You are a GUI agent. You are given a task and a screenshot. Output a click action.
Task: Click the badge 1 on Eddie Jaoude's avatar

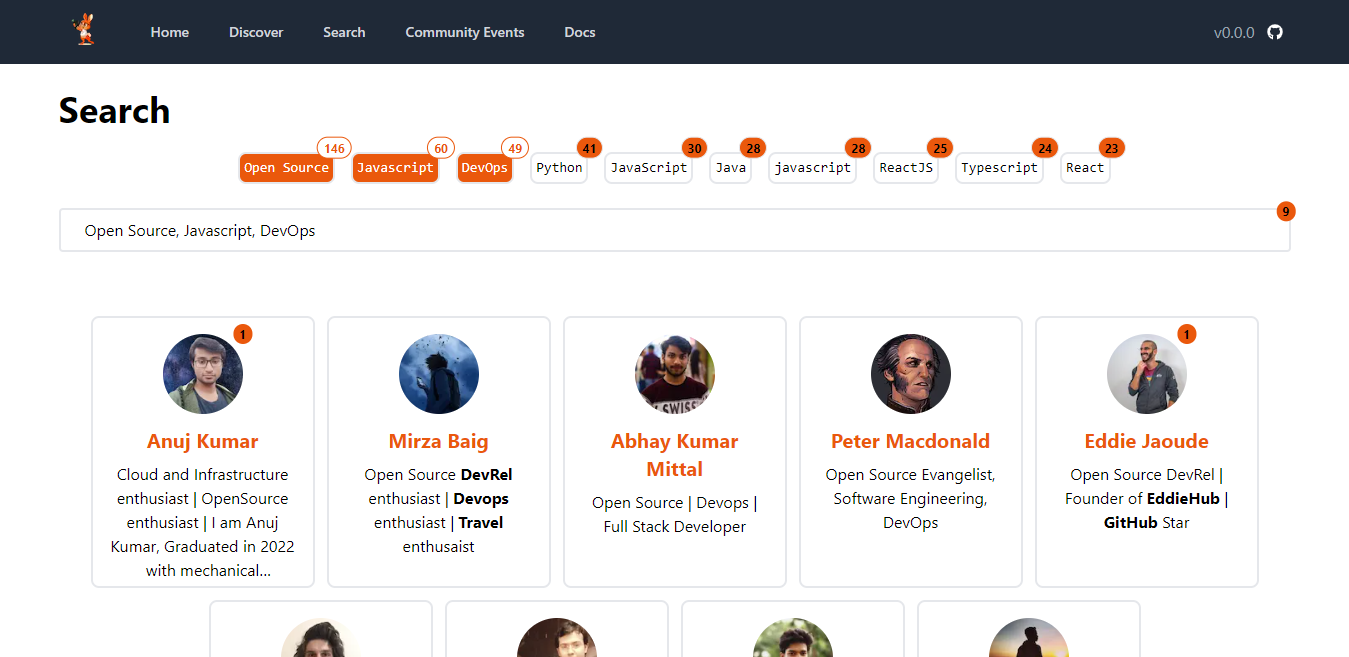coord(1187,334)
